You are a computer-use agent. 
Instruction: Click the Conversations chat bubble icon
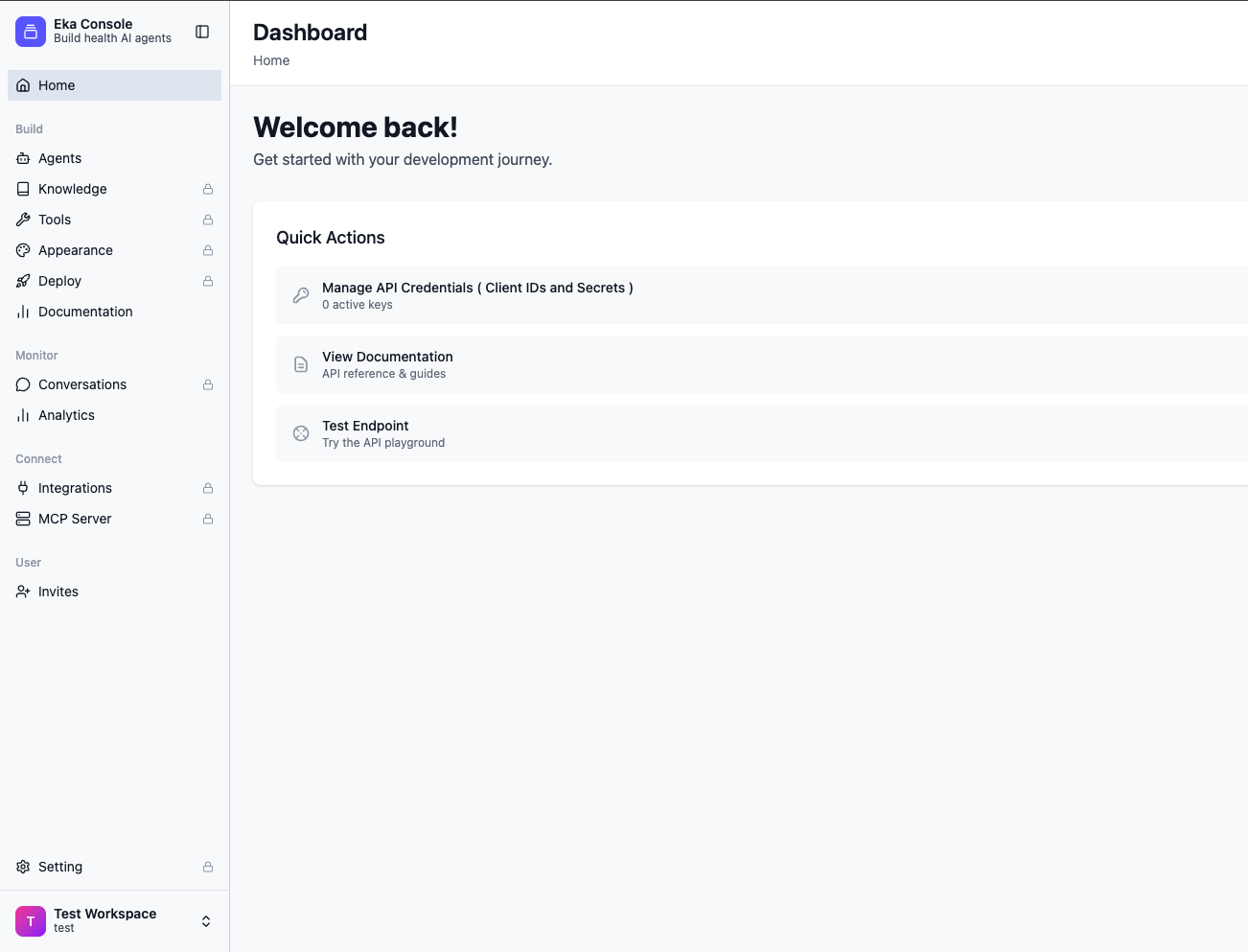(x=23, y=384)
